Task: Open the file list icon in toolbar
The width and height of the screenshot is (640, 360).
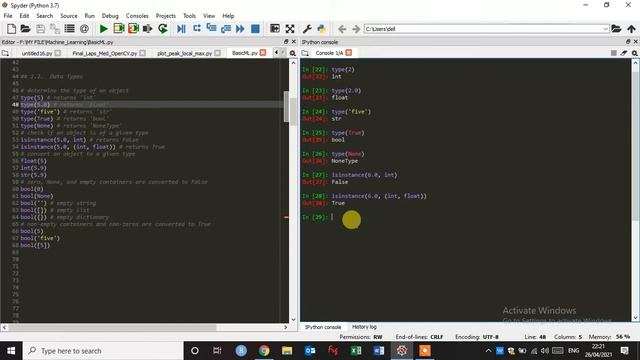Action: pos(69,29)
